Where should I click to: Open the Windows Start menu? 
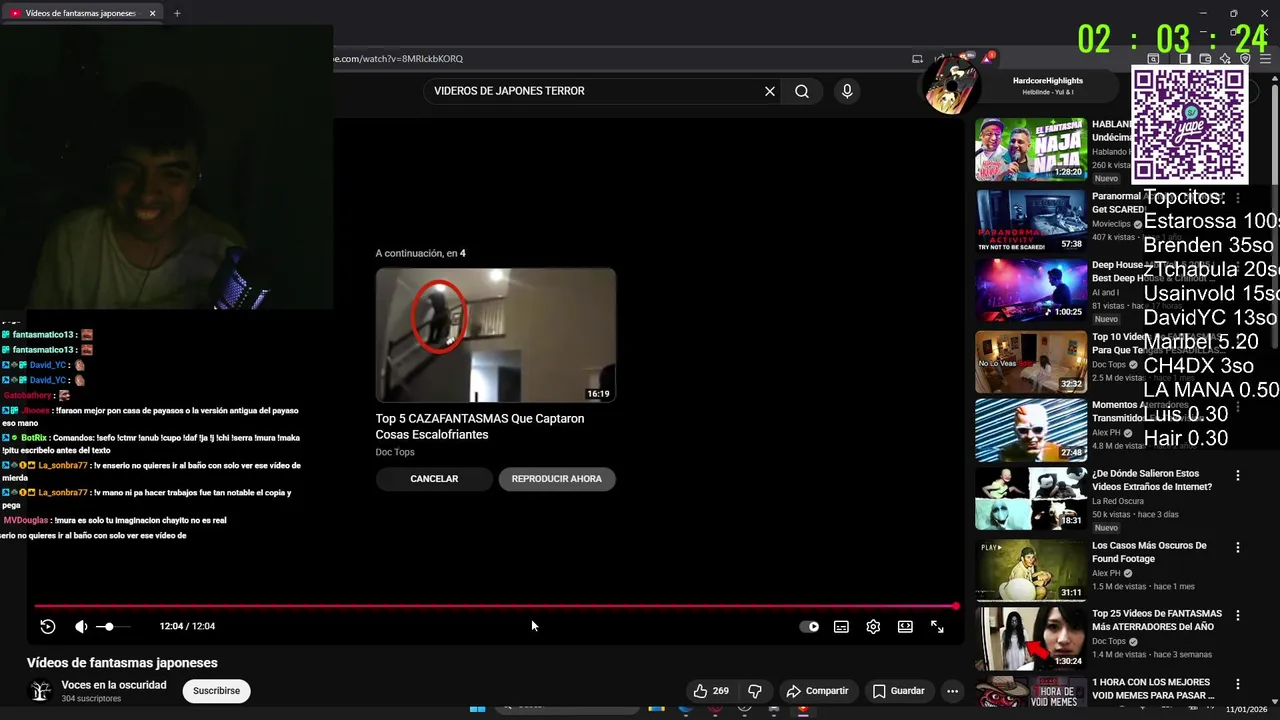(477, 709)
